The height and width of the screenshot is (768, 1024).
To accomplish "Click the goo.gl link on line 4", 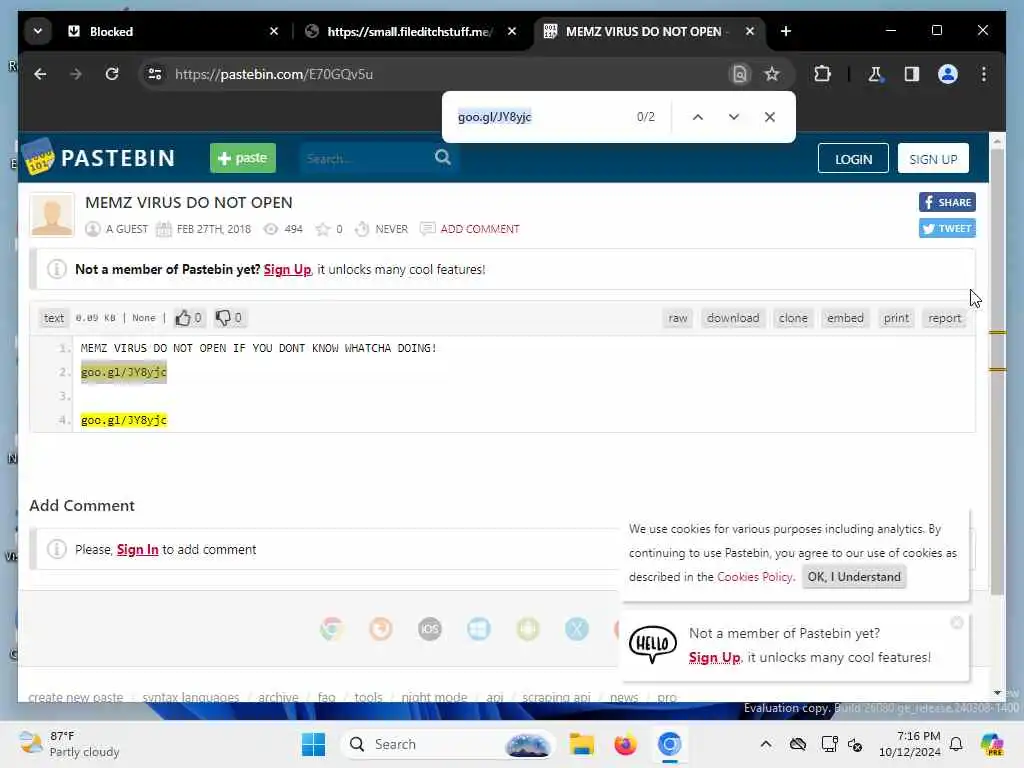I will point(123,420).
